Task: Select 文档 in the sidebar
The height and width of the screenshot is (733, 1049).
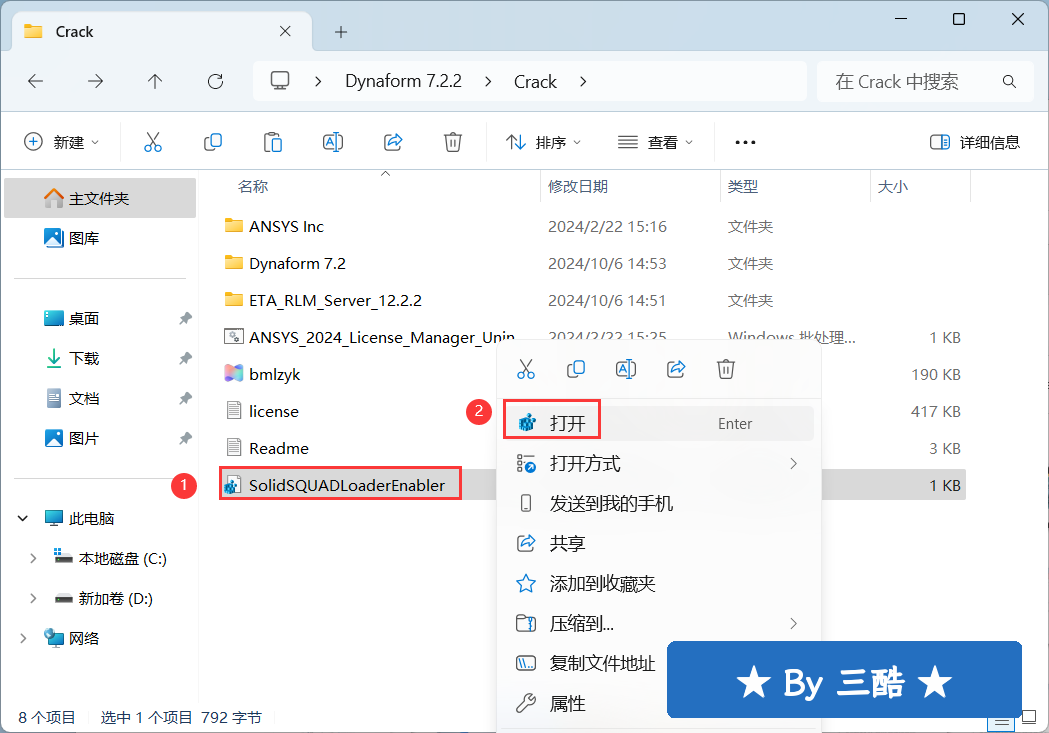Action: pos(100,399)
